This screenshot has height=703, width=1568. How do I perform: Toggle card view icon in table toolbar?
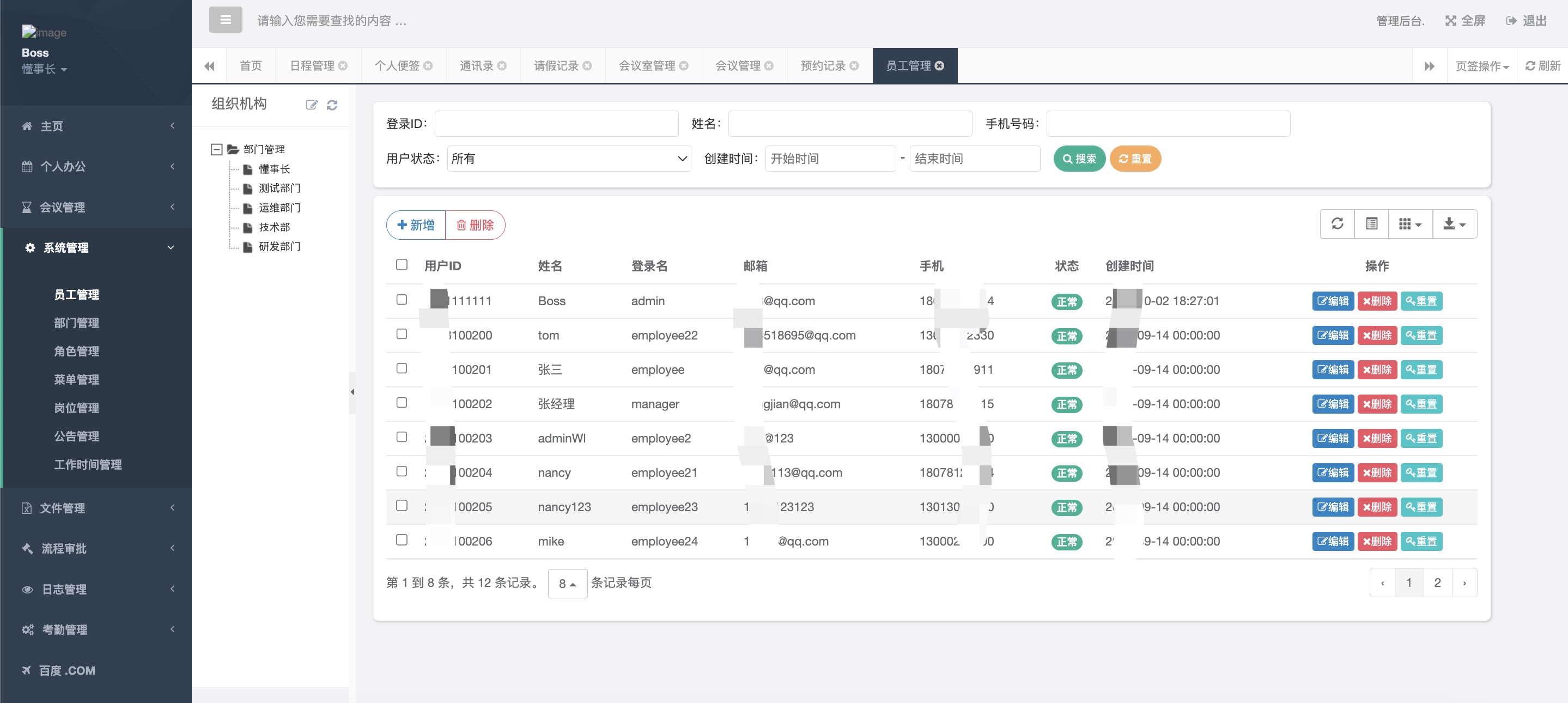pyautogui.click(x=1371, y=224)
